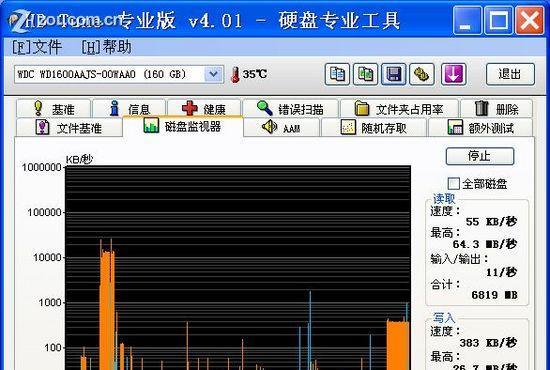This screenshot has width=550, height=370.
Task: Open the 文件夹占用率 folder usage tab
Action: [399, 109]
